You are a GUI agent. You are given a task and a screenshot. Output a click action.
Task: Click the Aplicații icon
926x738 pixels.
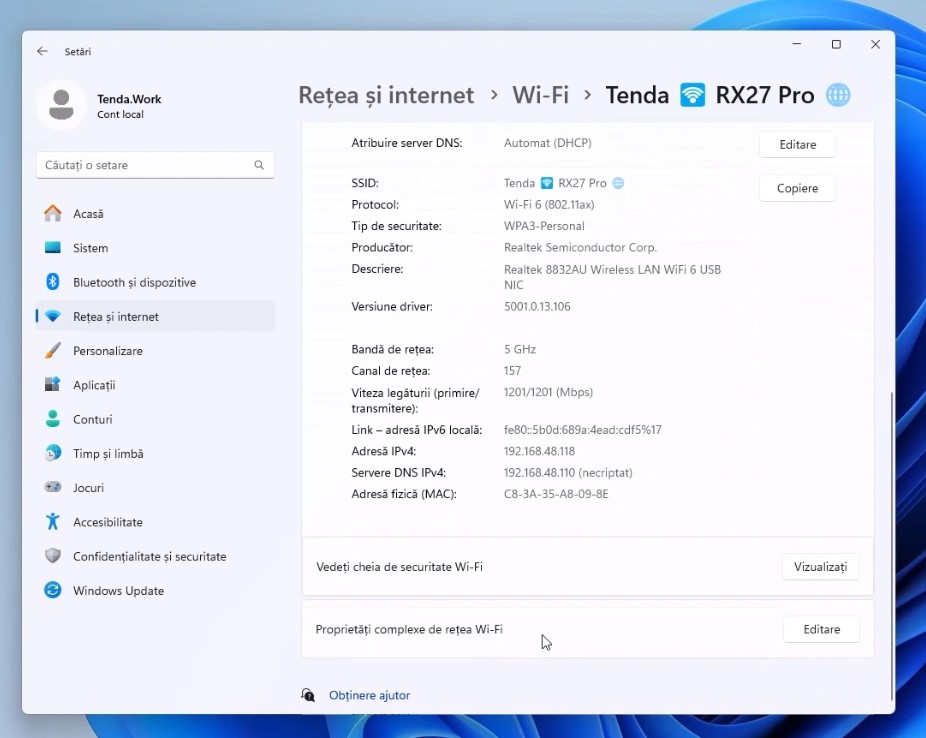pos(53,384)
